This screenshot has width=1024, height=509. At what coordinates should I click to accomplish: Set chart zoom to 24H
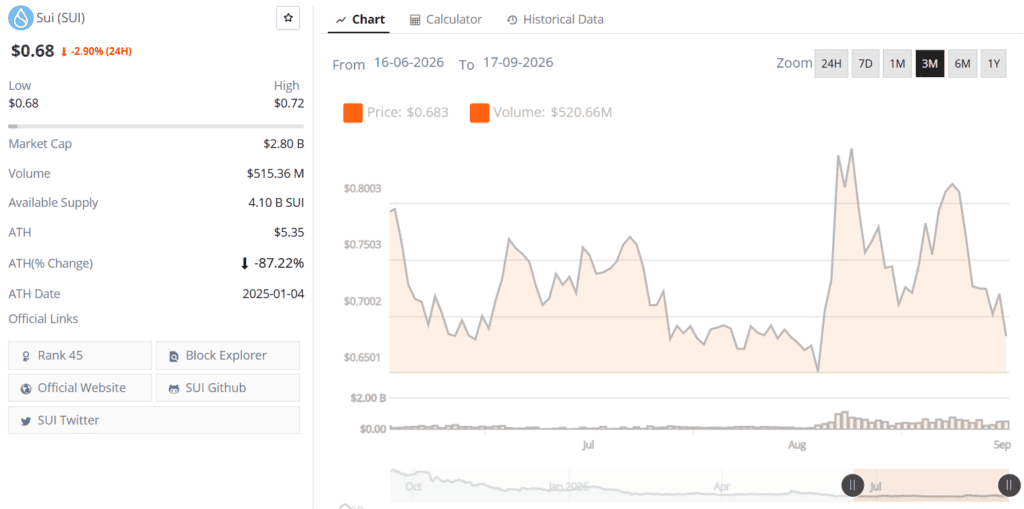coord(831,63)
